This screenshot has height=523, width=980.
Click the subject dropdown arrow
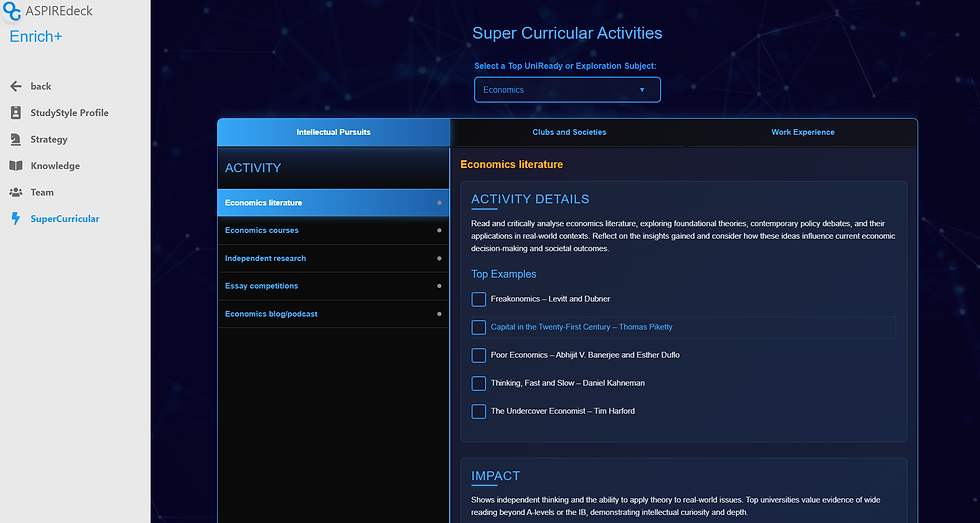click(x=642, y=90)
